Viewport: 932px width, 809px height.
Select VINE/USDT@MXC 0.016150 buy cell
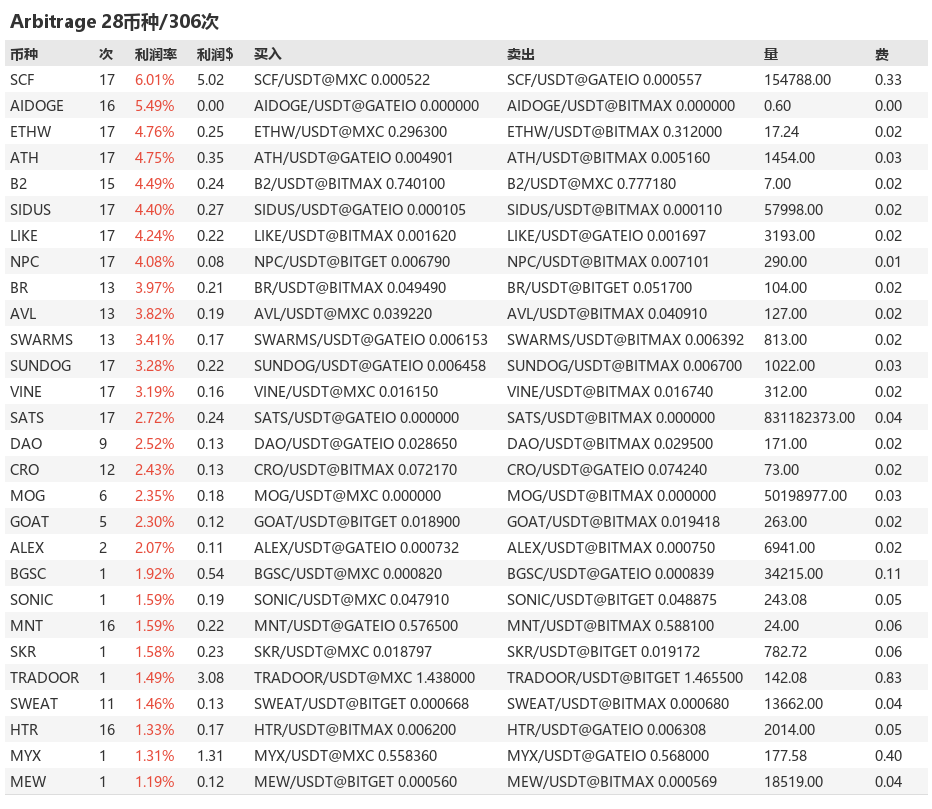click(346, 392)
